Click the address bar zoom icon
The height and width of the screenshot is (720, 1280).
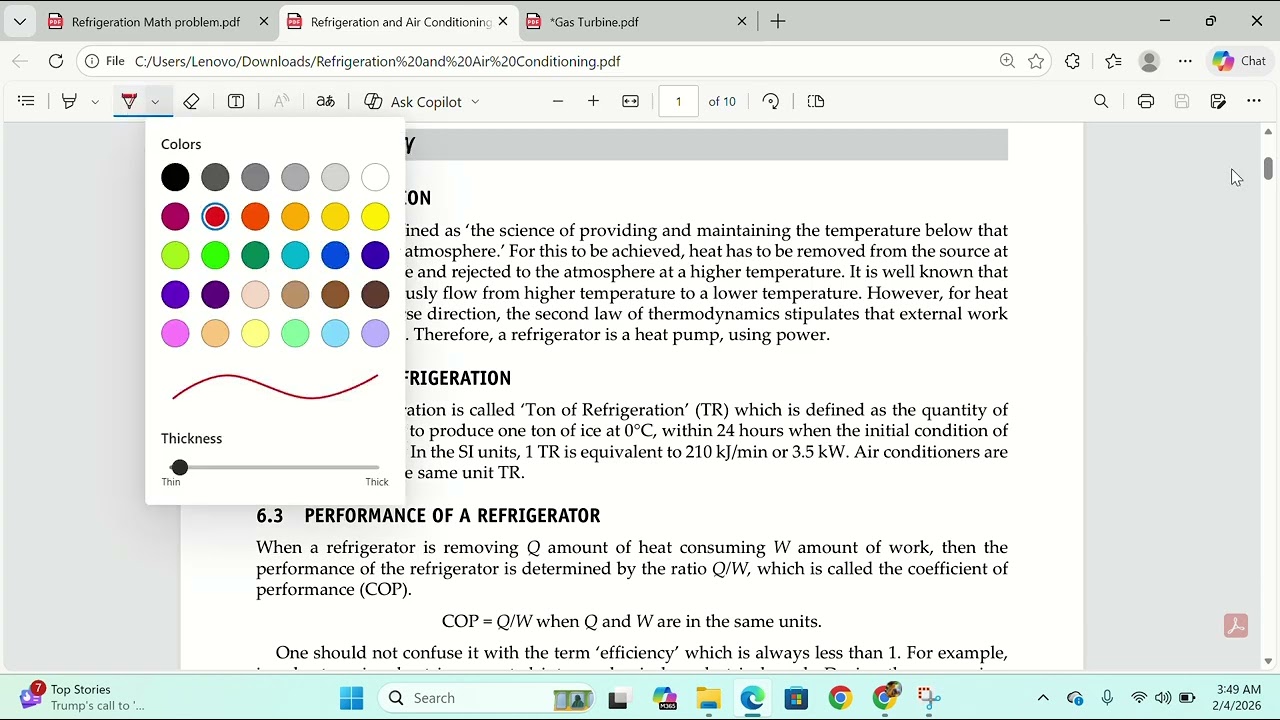click(1007, 61)
